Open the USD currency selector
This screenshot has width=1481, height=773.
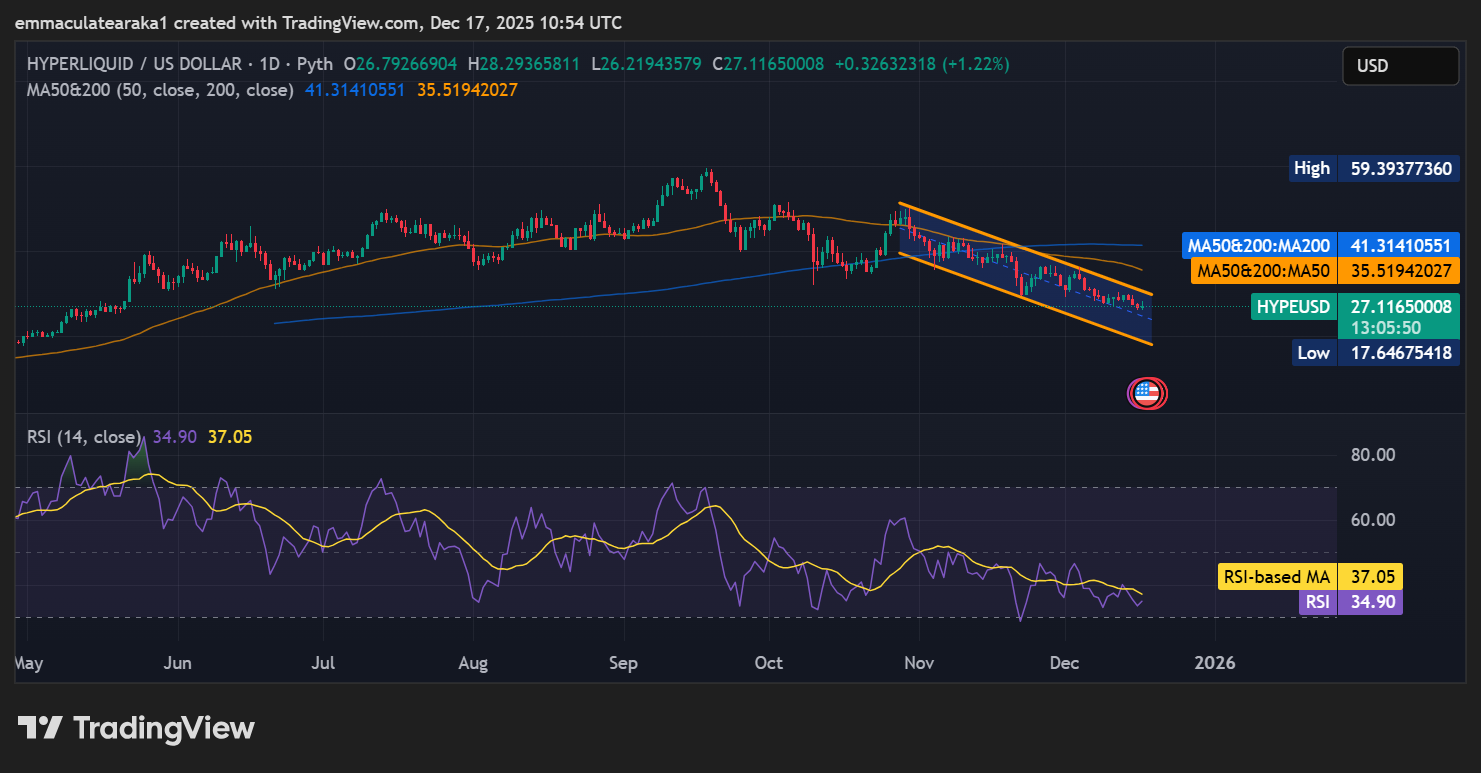(1399, 66)
